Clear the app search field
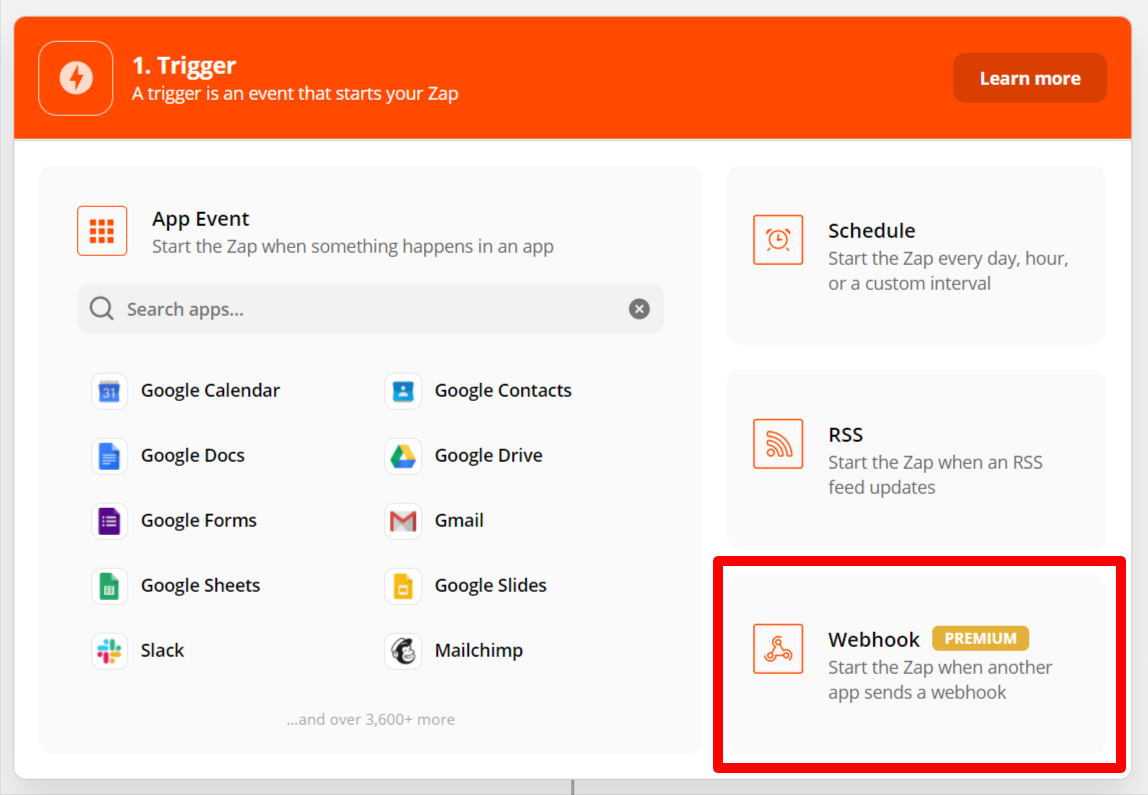 pos(639,309)
